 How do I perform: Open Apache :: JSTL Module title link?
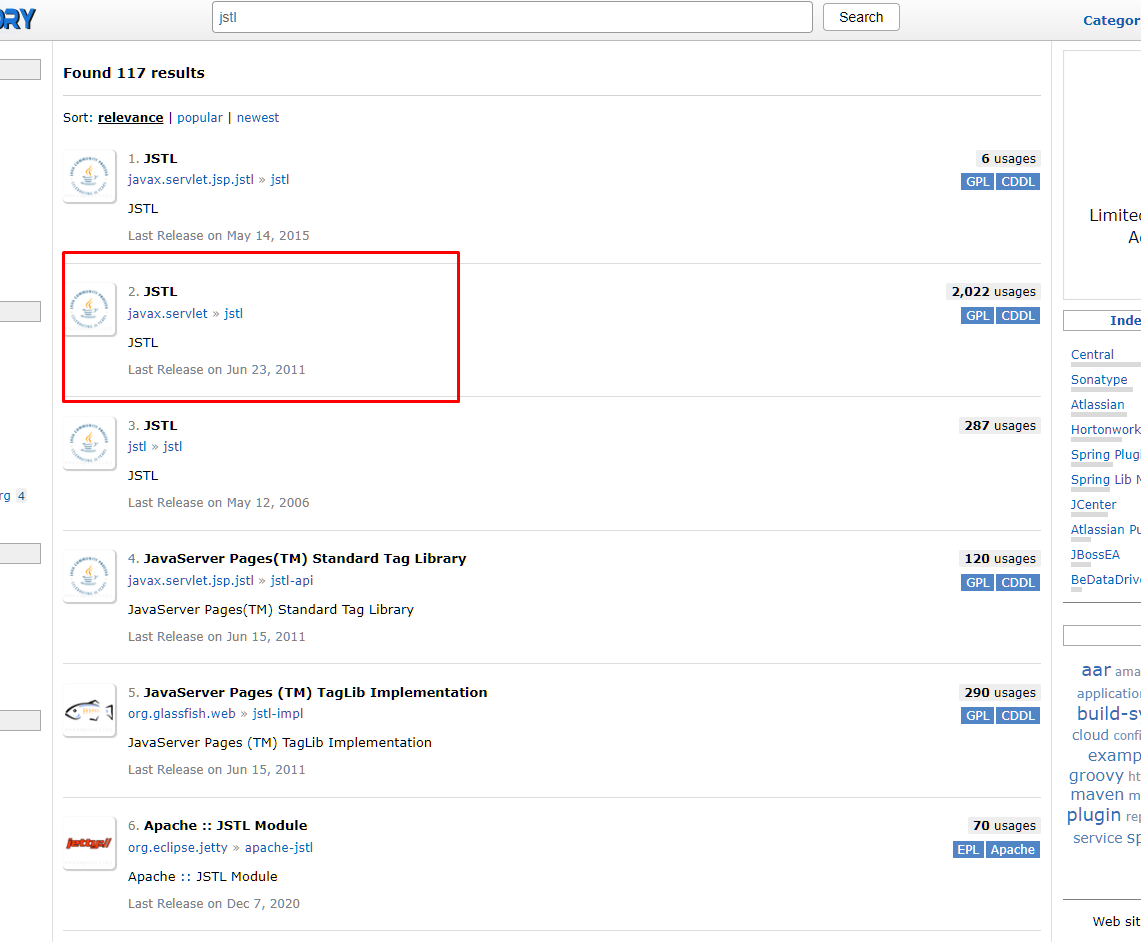[x=226, y=826]
